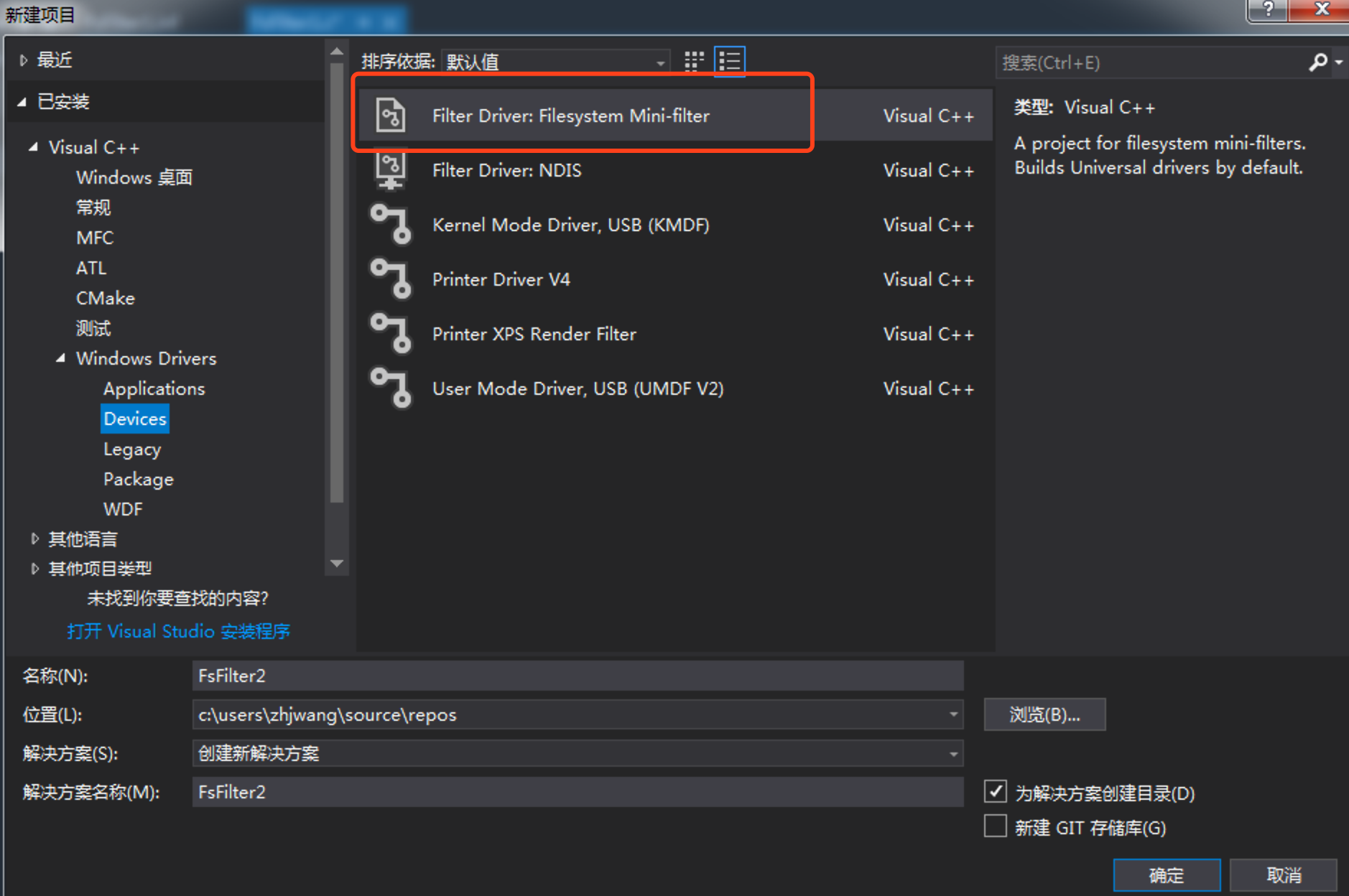Click tree scrollbar down arrow
The height and width of the screenshot is (896, 1349).
click(x=336, y=564)
